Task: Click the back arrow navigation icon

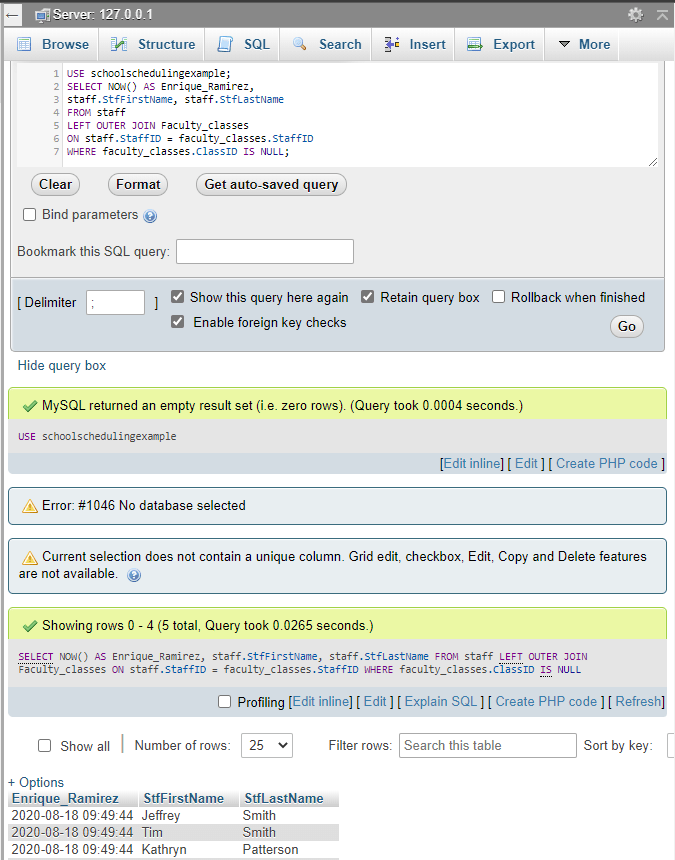Action: coord(12,15)
